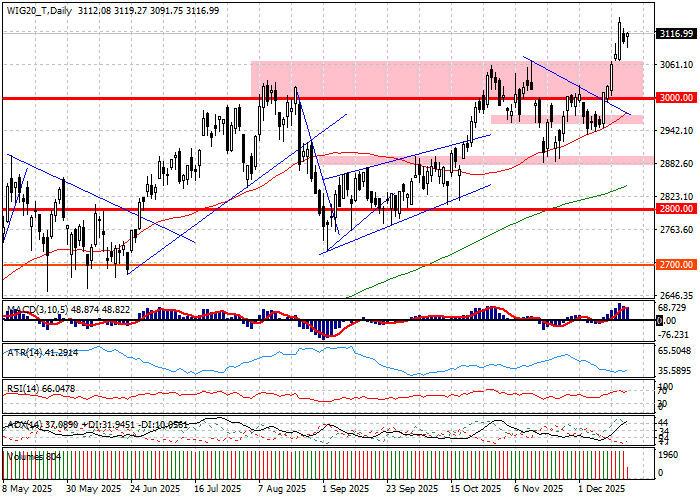The height and width of the screenshot is (500, 700).
Task: Click the 3061.00 price axis label
Action: point(676,65)
